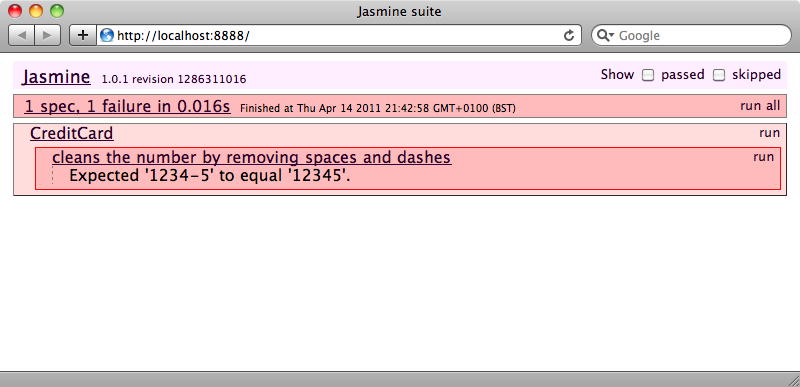This screenshot has width=800, height=387.
Task: Click the 'Show' label
Action: (617, 75)
